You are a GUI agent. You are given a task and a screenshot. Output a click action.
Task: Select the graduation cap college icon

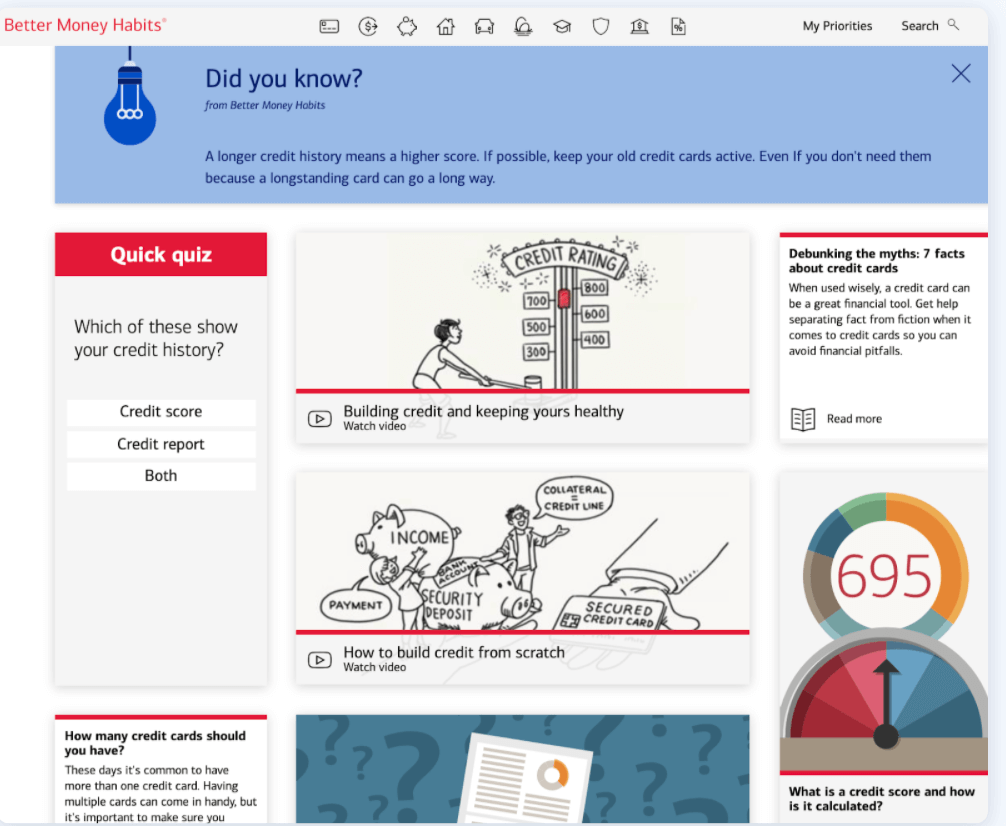click(x=562, y=27)
